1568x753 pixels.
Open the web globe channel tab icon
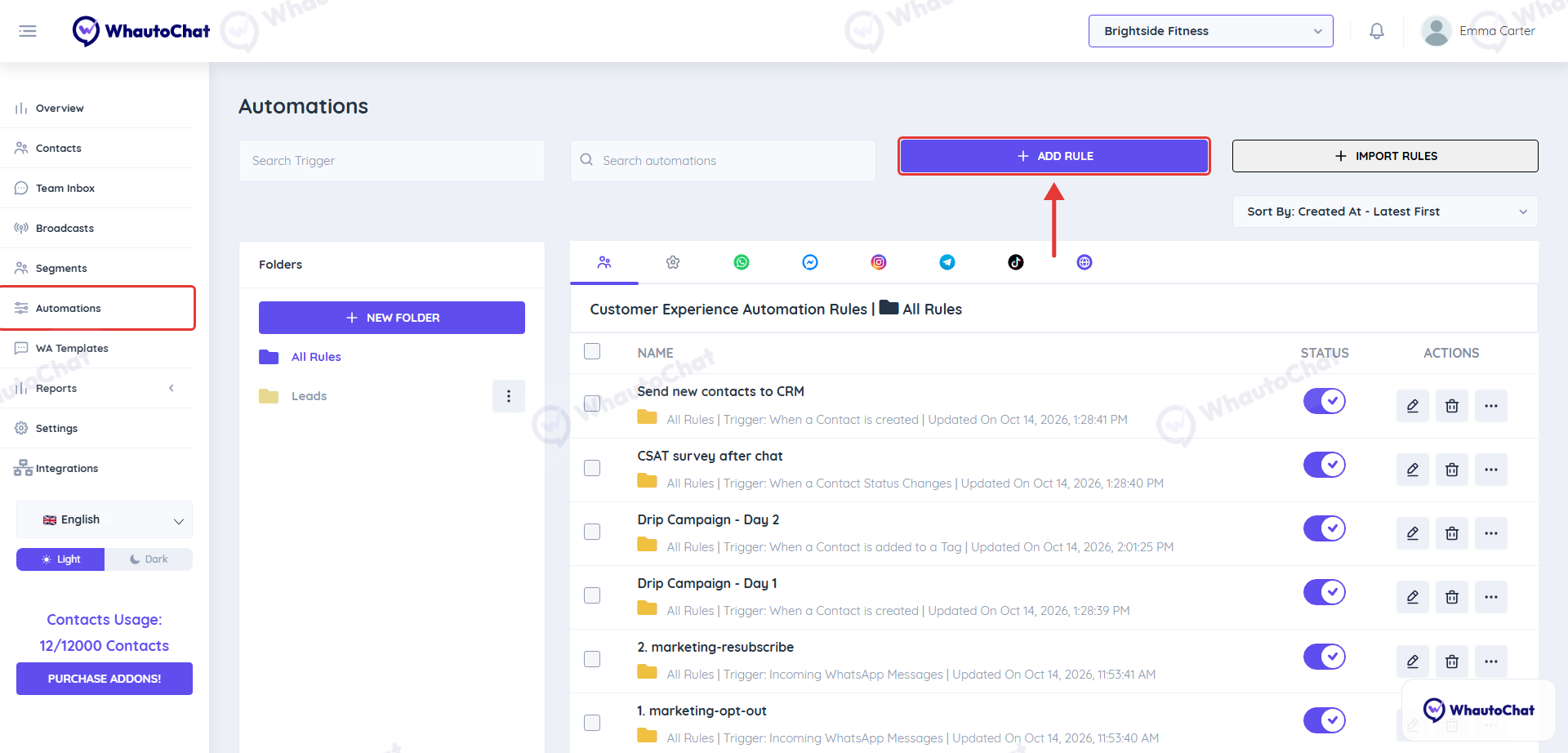click(x=1085, y=262)
